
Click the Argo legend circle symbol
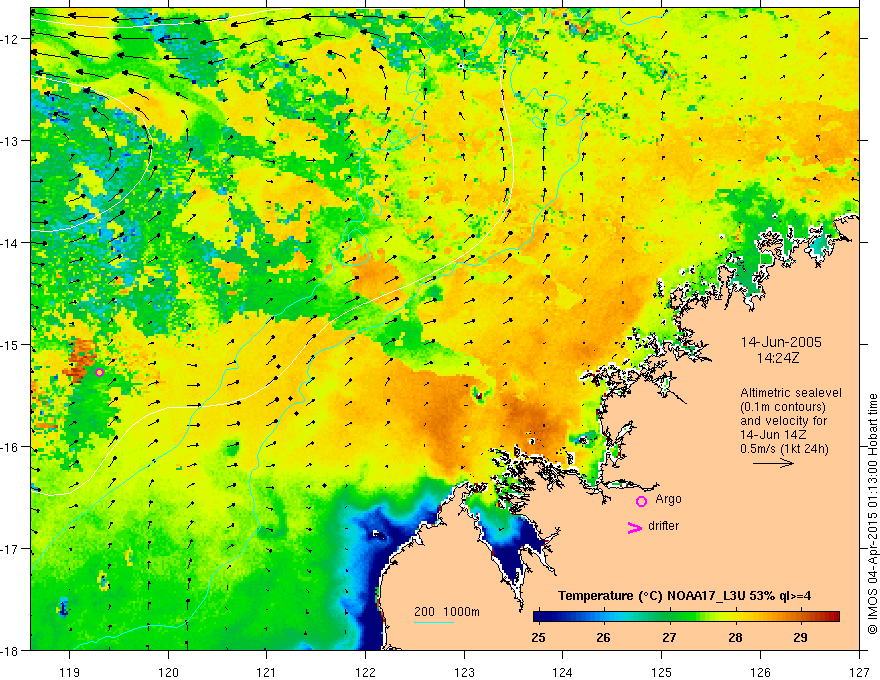[641, 502]
